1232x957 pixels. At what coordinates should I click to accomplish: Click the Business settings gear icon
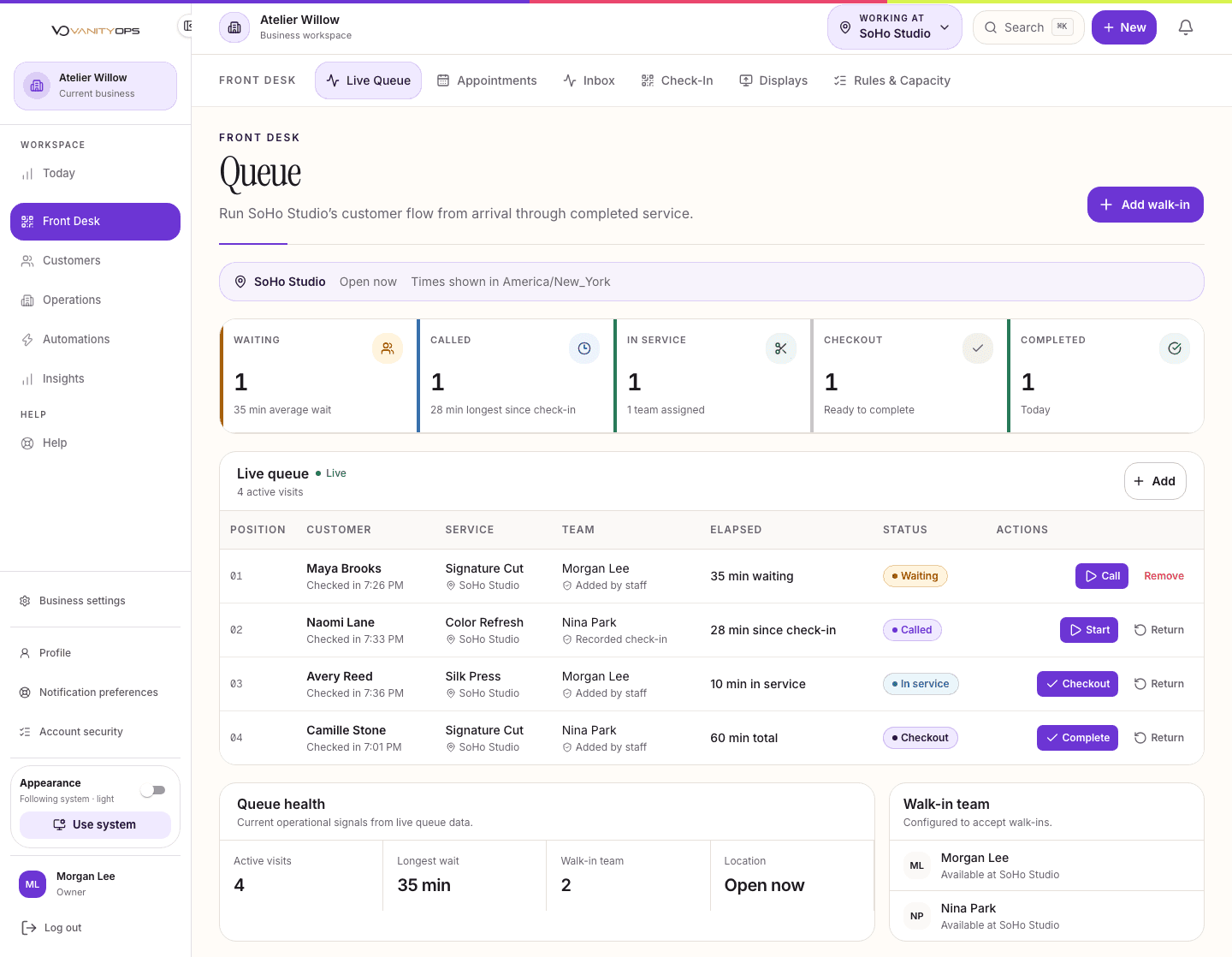point(25,601)
